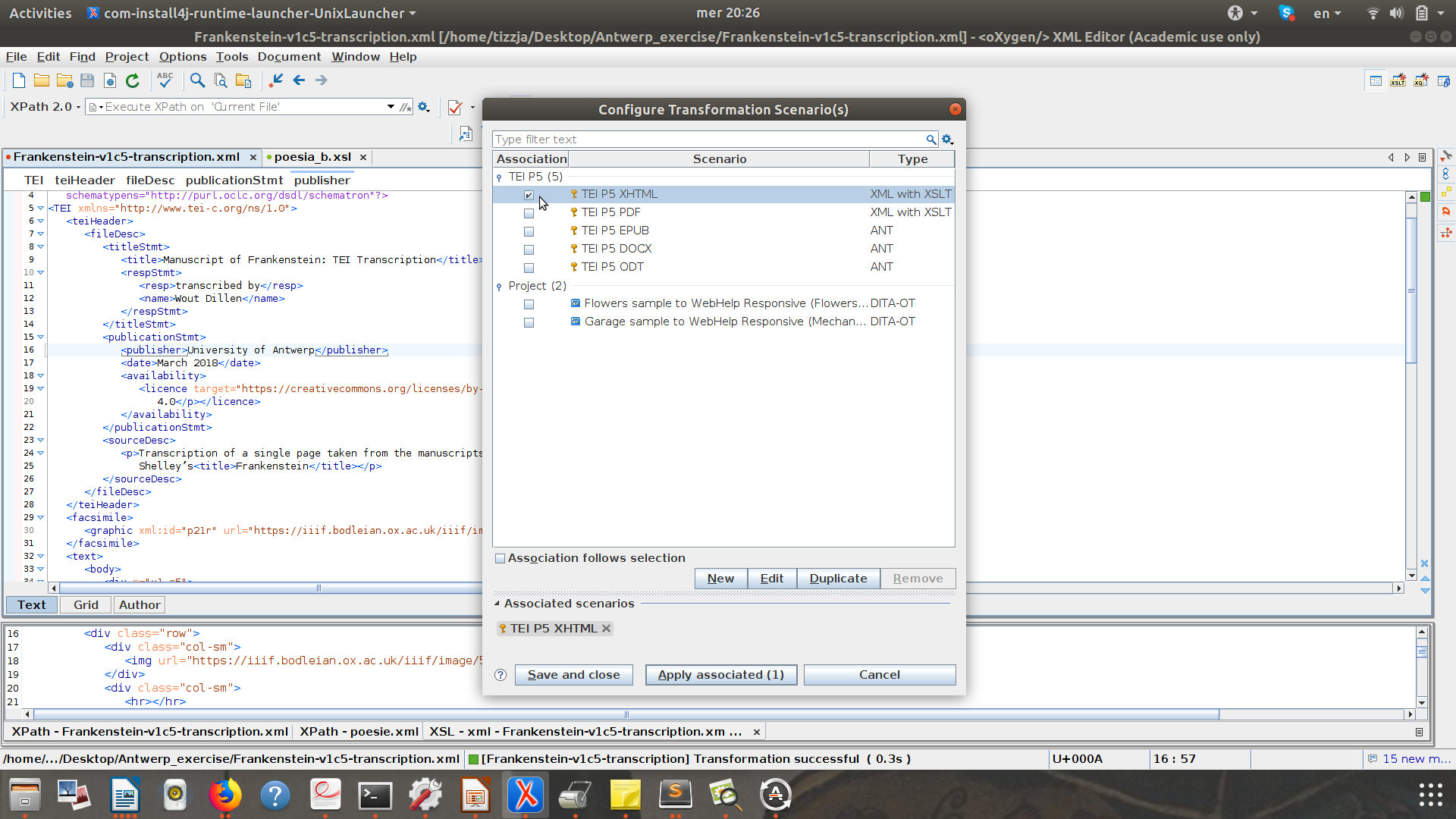
Task: Click Apply associated (1) button
Action: click(721, 675)
